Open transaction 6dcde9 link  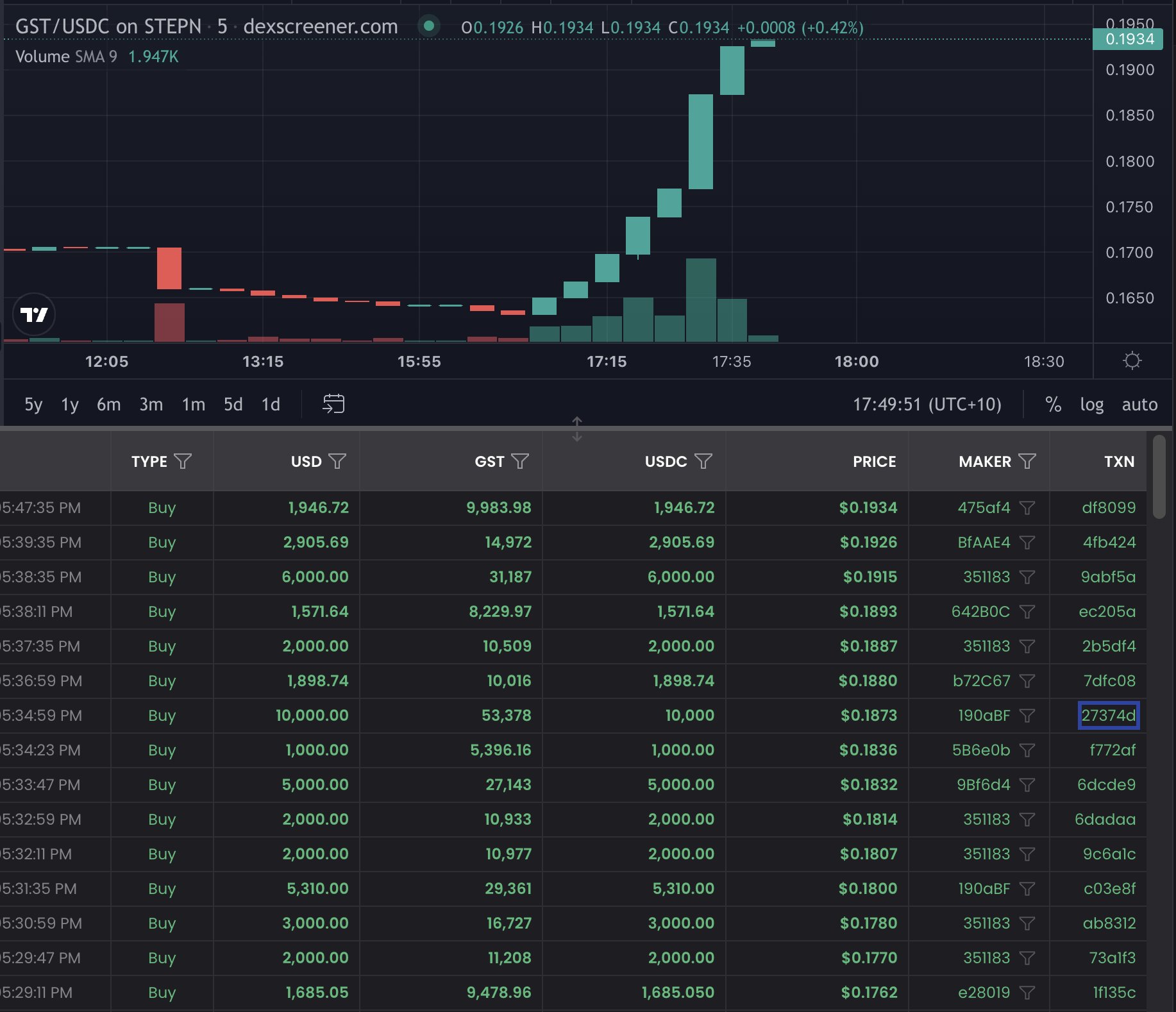click(1106, 785)
